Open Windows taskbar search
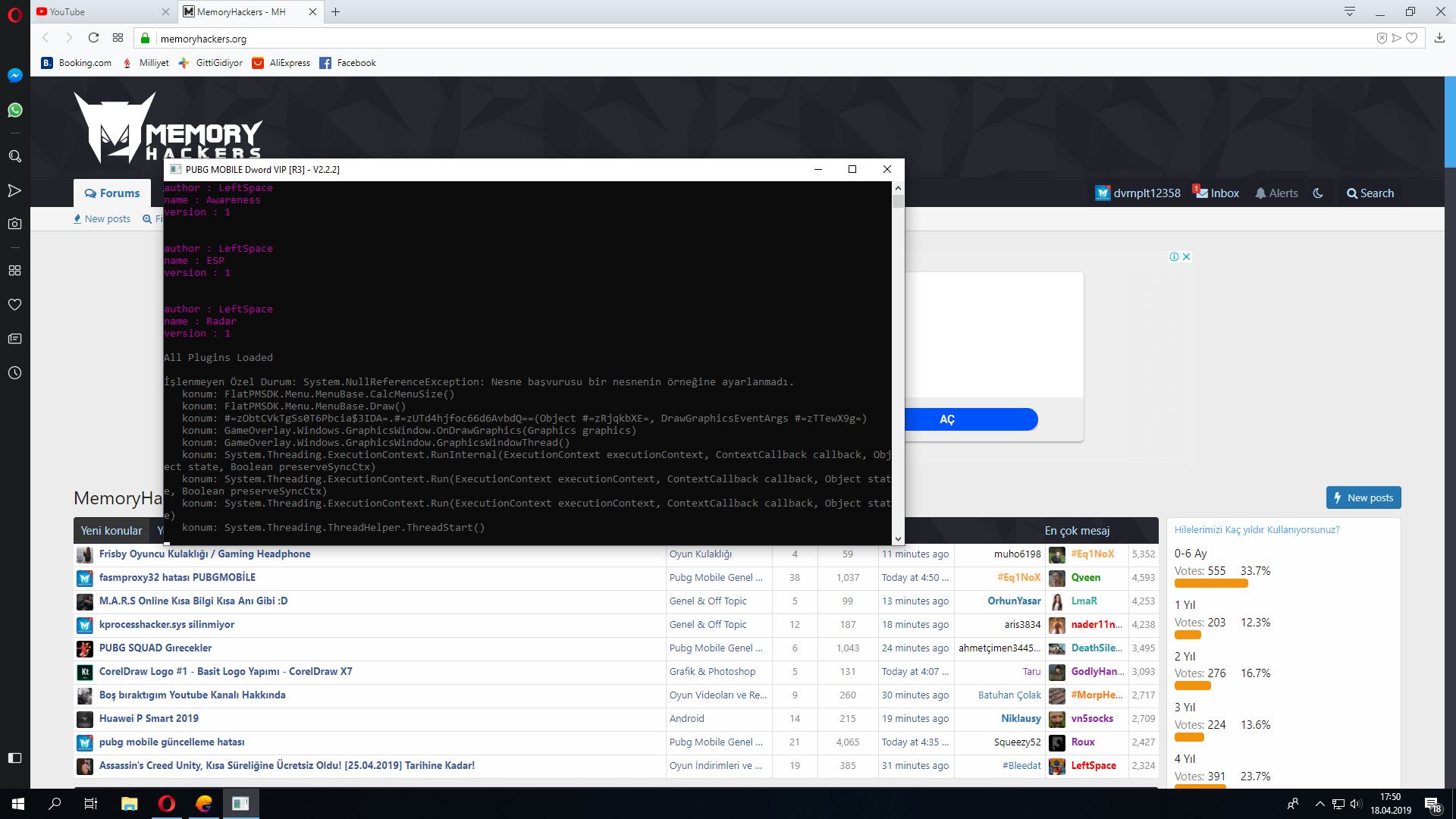Viewport: 1456px width, 819px height. point(55,804)
